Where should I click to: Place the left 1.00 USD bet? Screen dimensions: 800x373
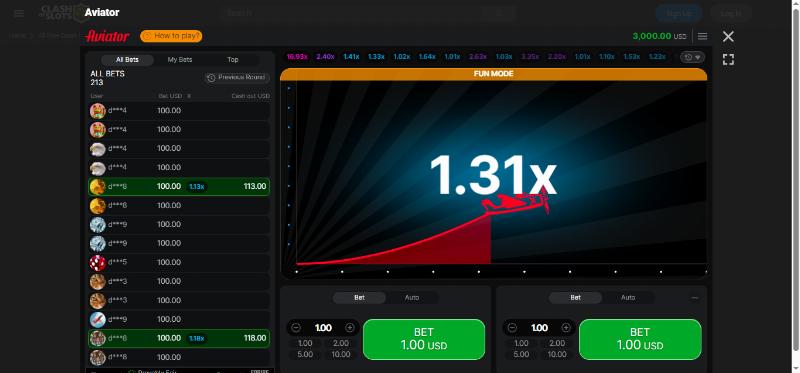(424, 339)
